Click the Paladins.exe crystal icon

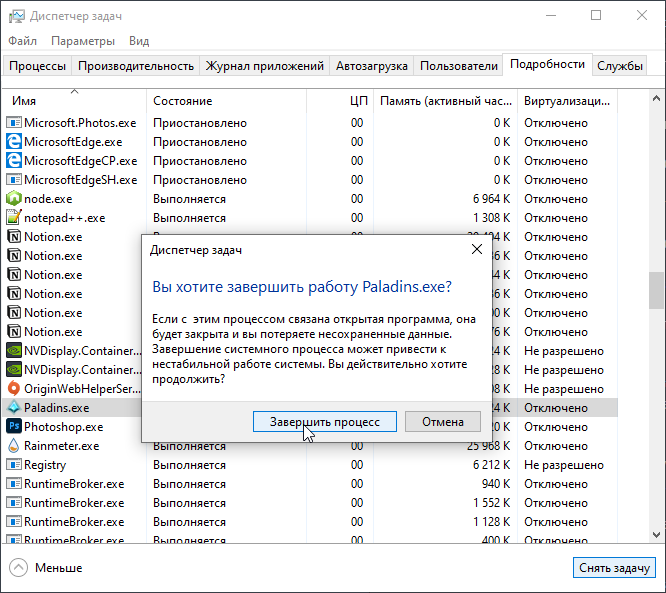click(x=14, y=407)
